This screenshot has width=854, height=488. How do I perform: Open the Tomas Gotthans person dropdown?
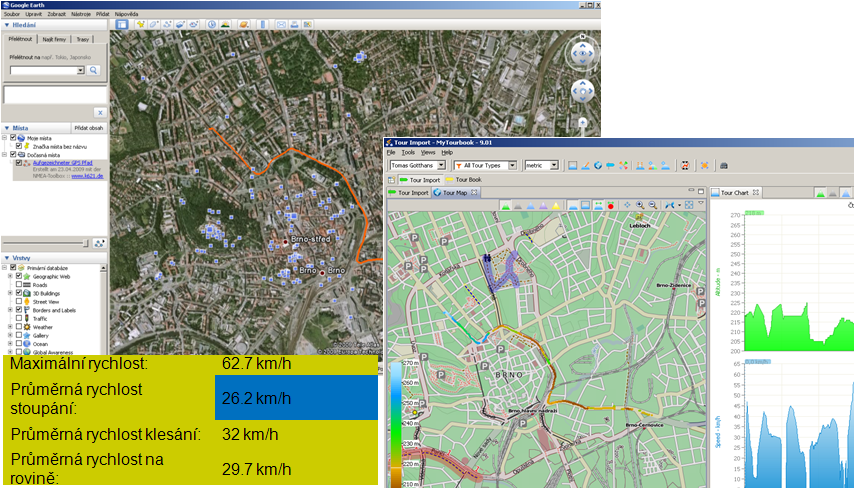pos(441,166)
